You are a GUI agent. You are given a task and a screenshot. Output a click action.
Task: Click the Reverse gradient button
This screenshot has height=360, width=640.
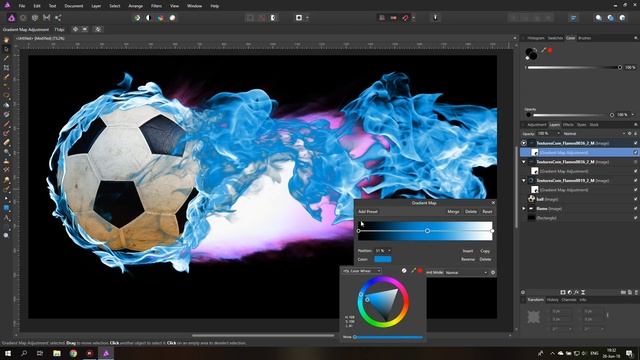pos(468,259)
